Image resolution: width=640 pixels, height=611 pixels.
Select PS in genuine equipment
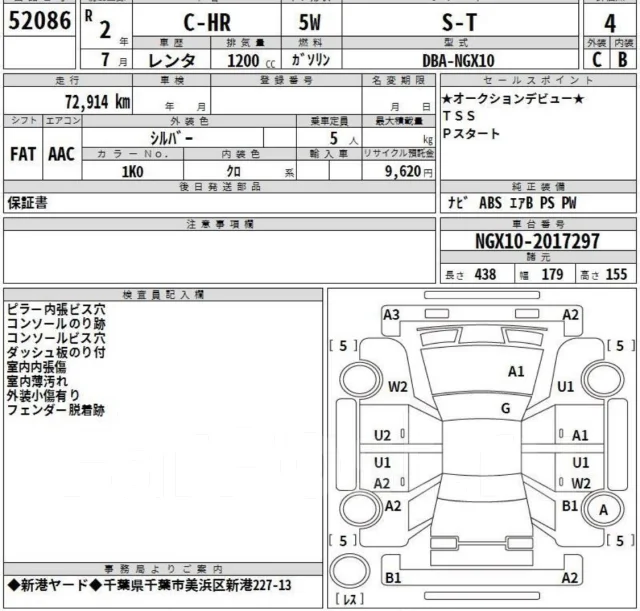(547, 203)
